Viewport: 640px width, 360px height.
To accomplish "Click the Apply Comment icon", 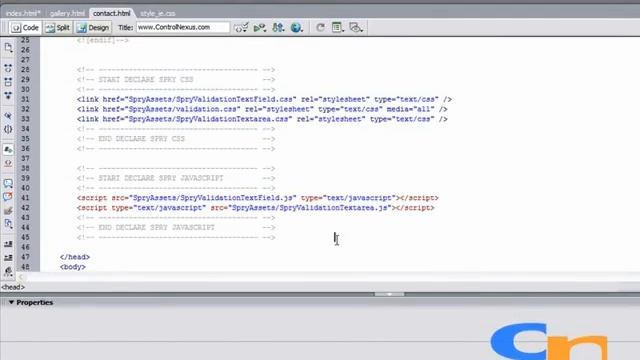I will pos(8,183).
